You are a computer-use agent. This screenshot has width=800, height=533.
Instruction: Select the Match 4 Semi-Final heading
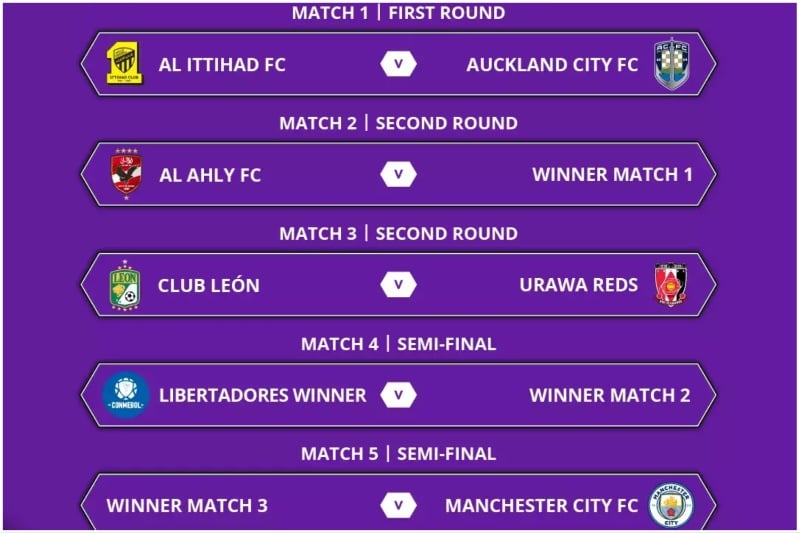tap(398, 344)
